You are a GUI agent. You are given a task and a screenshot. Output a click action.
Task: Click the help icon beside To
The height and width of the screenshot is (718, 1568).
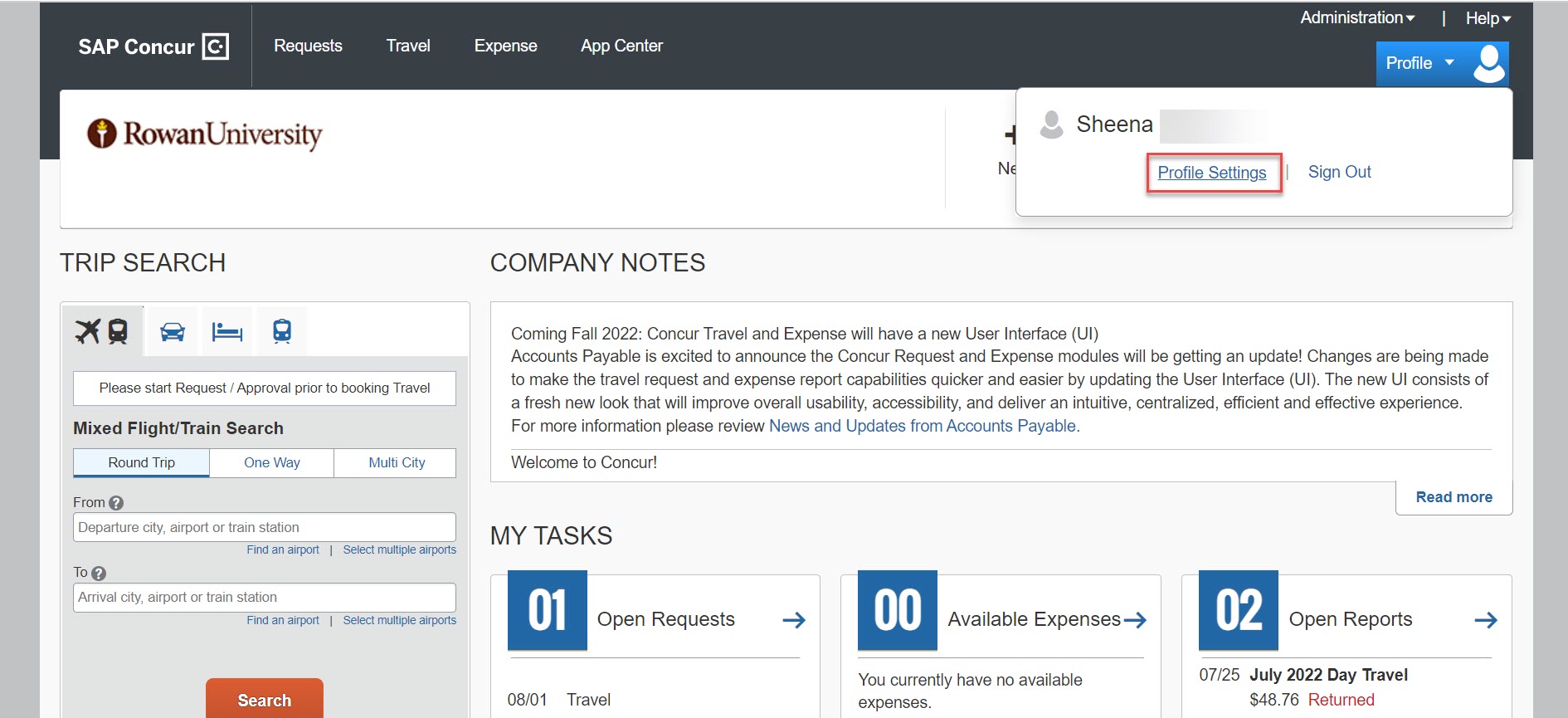(99, 574)
